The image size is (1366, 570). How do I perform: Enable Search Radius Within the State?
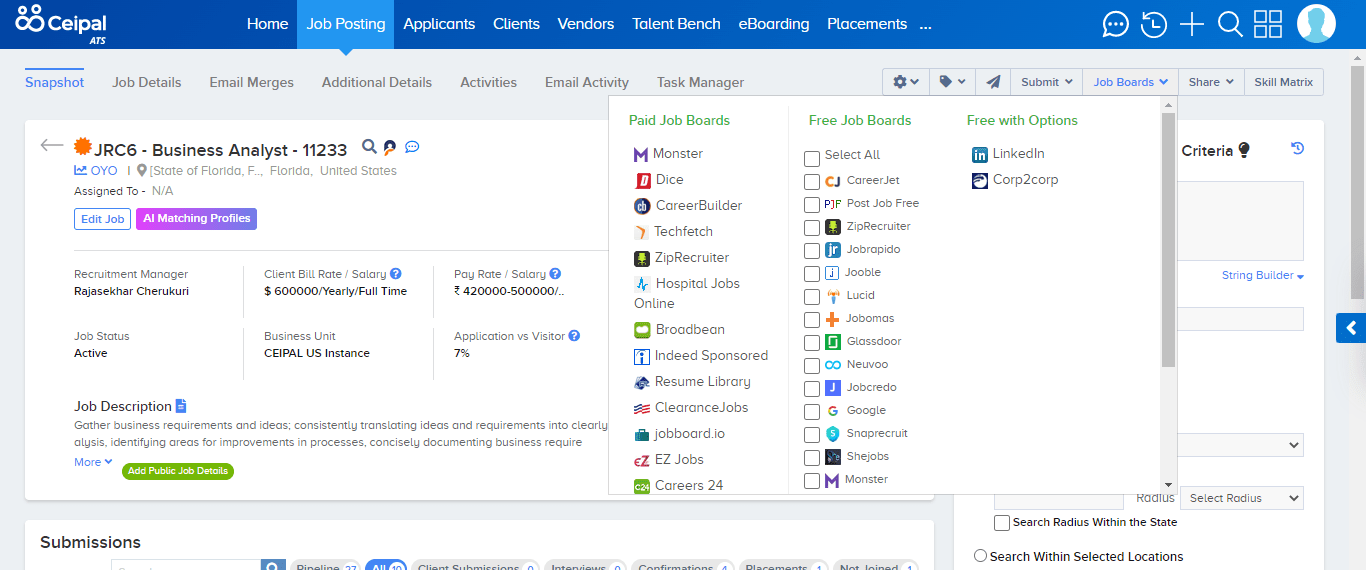1002,523
